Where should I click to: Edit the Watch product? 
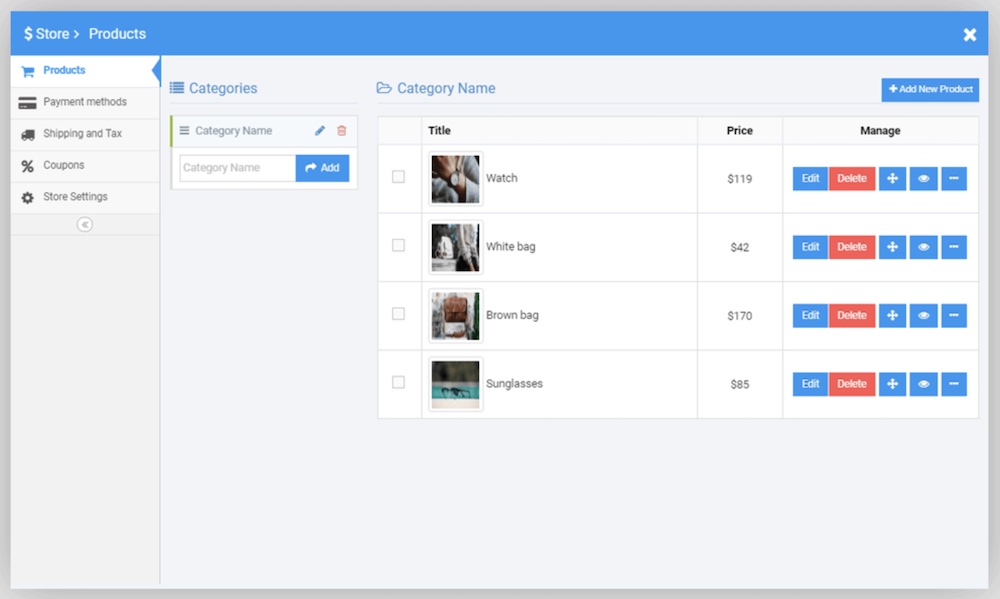[x=811, y=179]
